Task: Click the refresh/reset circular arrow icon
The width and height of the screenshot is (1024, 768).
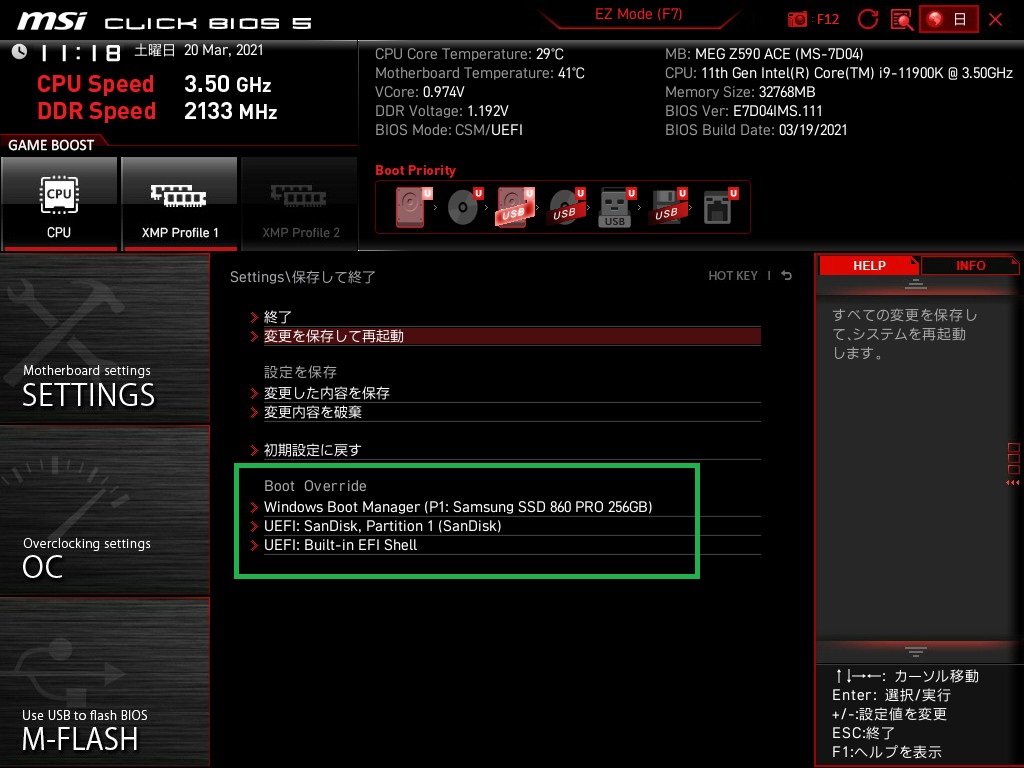Action: coord(867,19)
